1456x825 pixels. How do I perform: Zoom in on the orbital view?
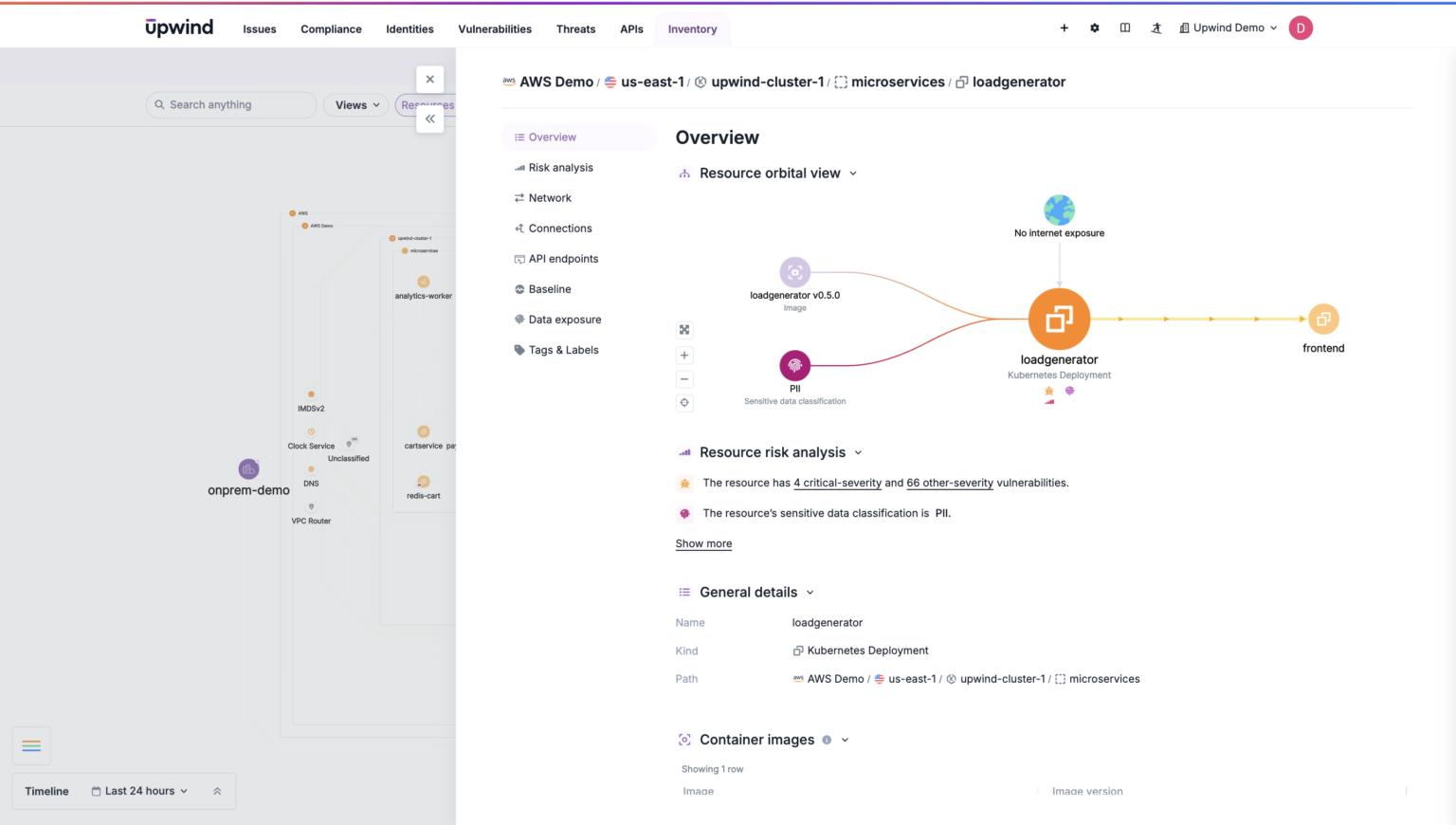[x=684, y=355]
